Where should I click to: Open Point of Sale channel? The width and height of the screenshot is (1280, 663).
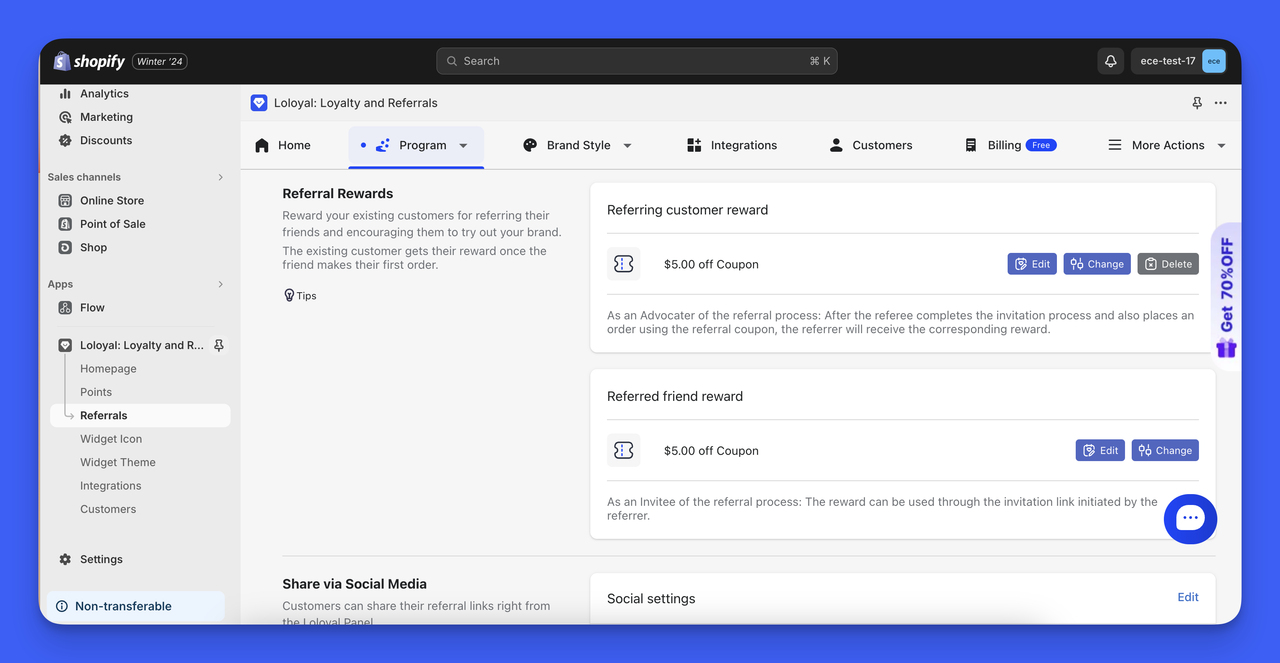coord(113,224)
